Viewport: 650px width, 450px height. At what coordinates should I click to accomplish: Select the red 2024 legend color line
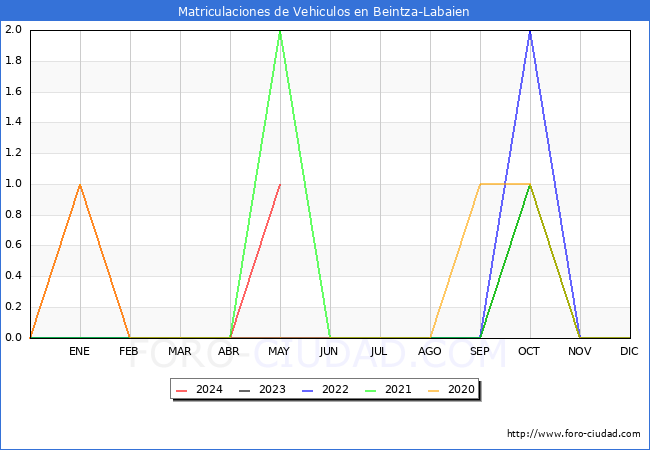pos(182,390)
